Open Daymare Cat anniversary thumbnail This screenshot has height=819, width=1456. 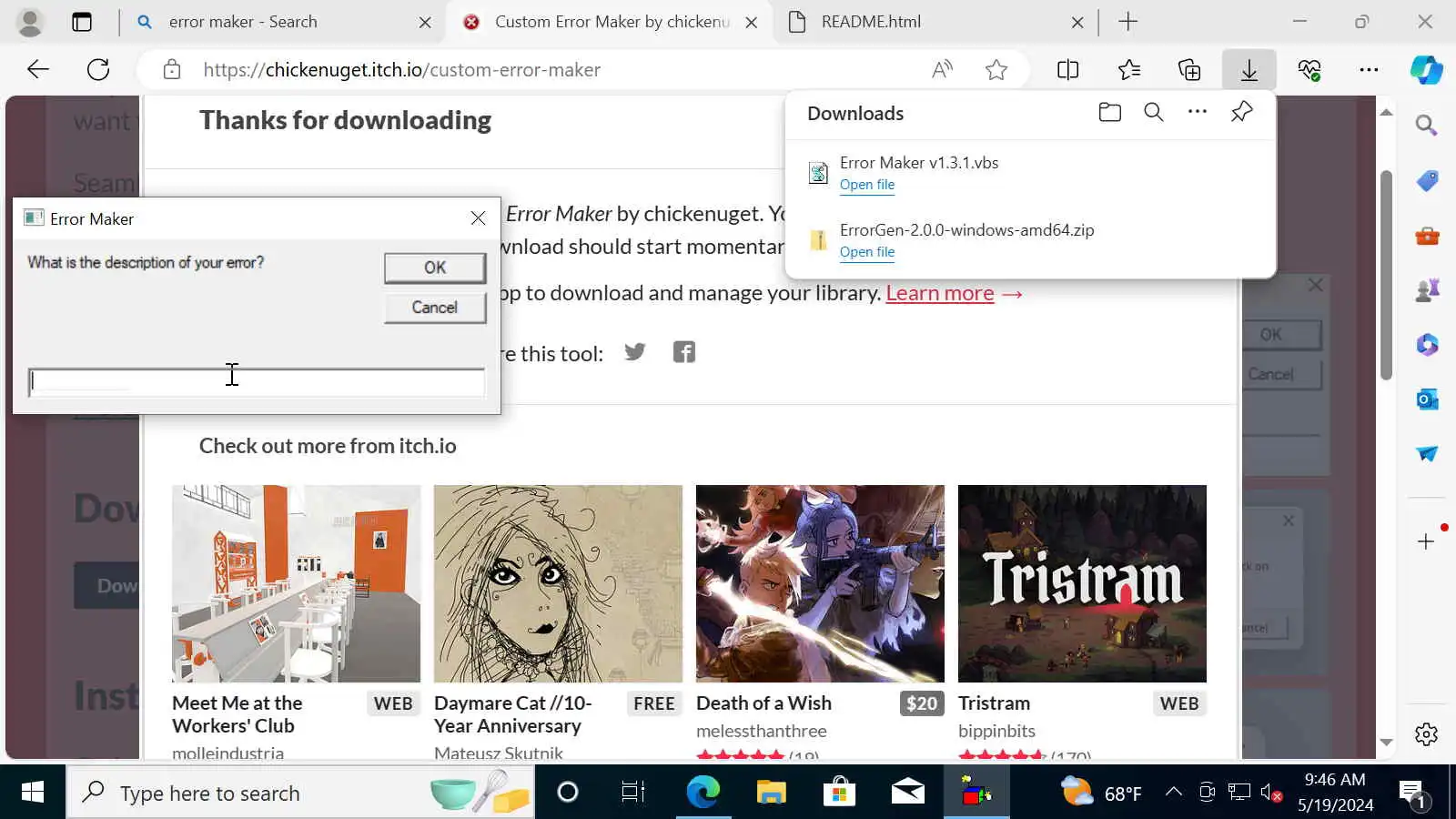pos(558,583)
